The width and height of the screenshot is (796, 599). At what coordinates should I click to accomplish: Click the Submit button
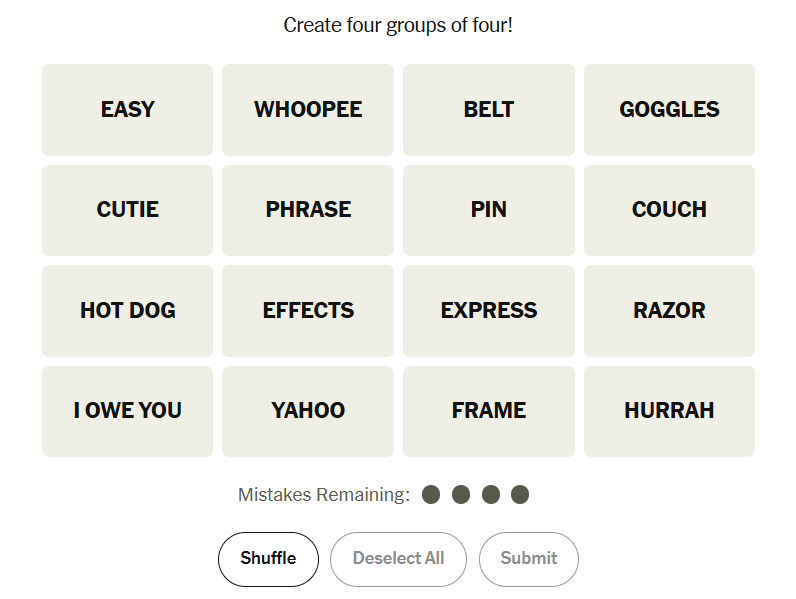click(x=528, y=559)
